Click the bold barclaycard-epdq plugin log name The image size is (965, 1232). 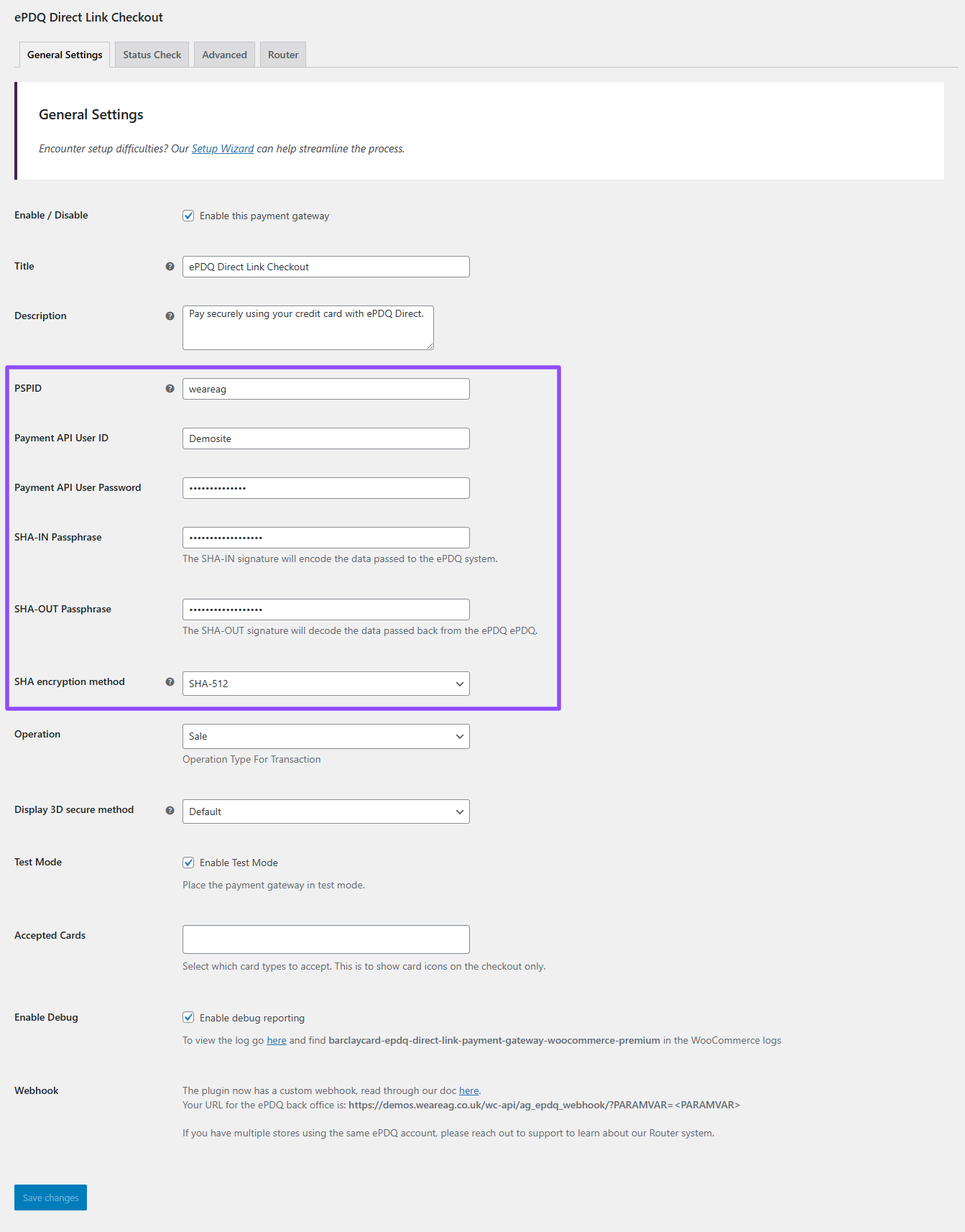point(494,1040)
